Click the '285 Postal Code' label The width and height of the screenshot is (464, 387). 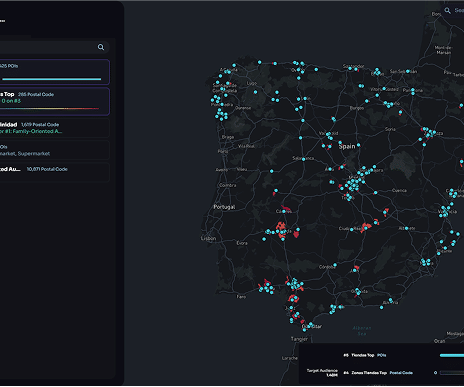tap(36, 94)
